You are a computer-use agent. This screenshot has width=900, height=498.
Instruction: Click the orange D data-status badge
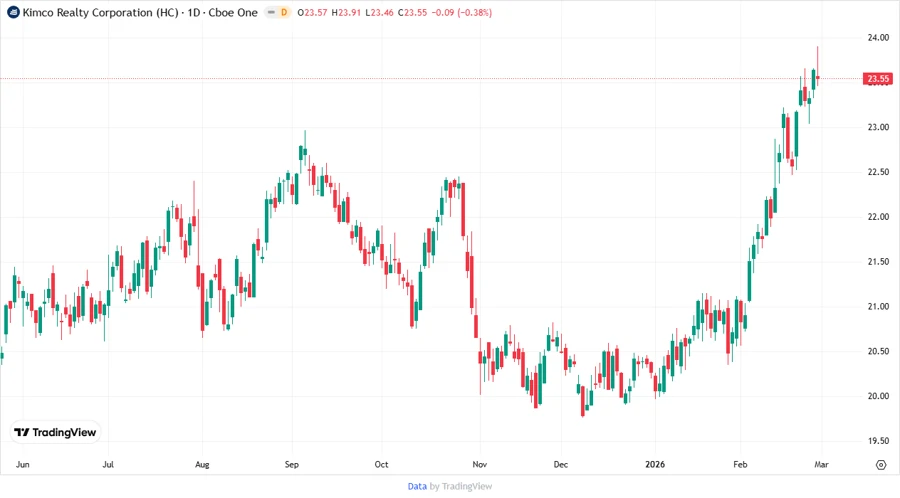point(284,12)
